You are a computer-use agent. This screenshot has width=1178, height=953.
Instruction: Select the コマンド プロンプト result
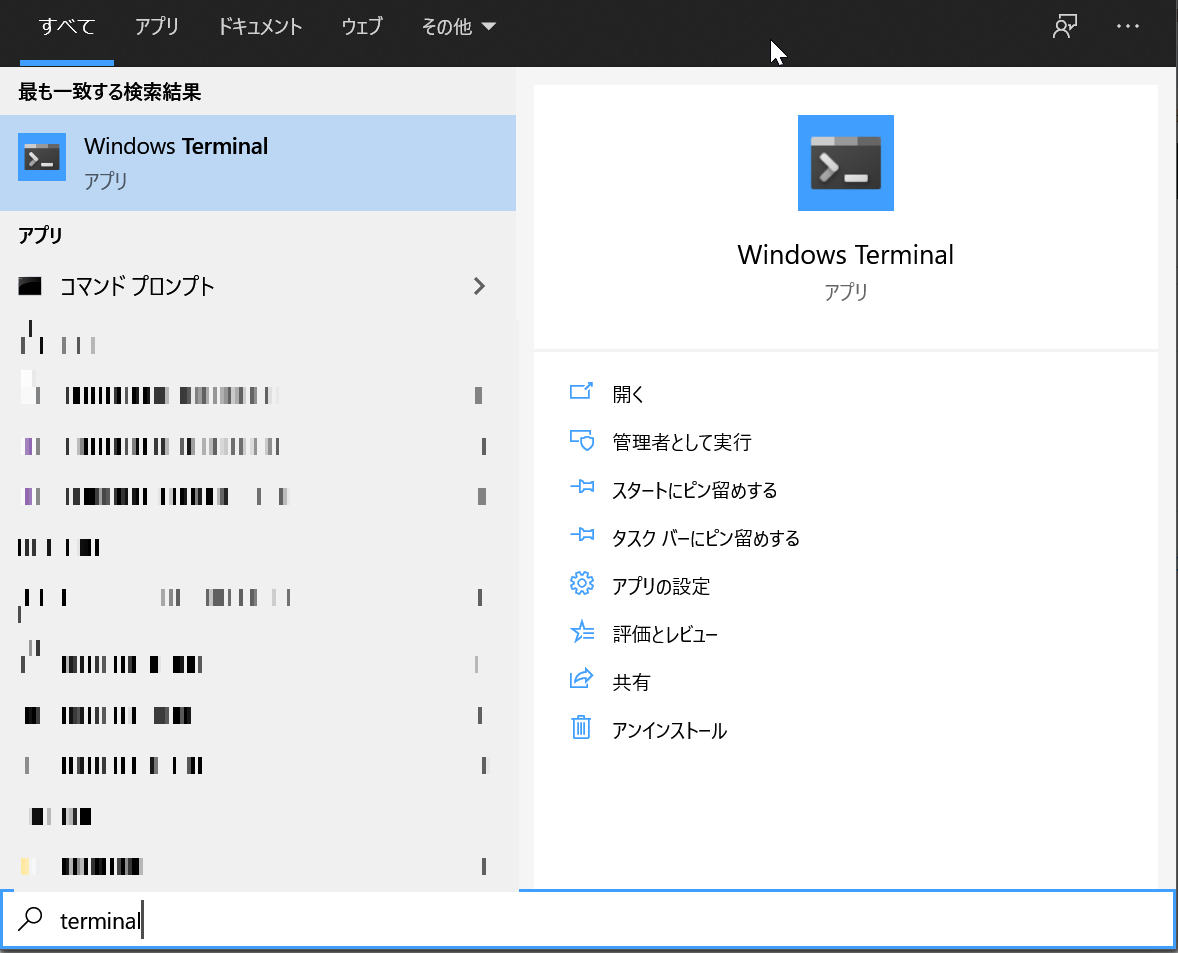pos(258,286)
